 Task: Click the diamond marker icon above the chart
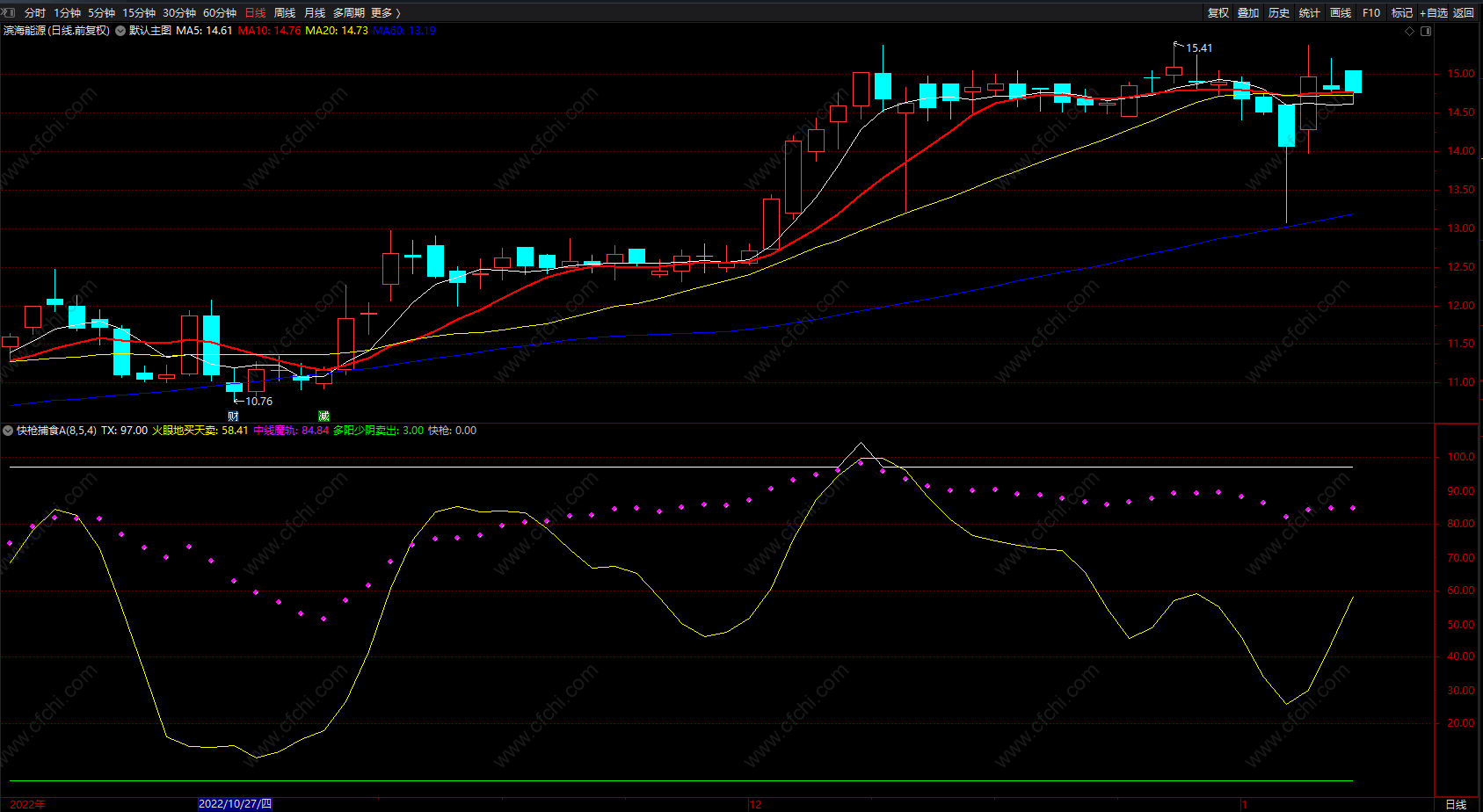[x=1410, y=31]
